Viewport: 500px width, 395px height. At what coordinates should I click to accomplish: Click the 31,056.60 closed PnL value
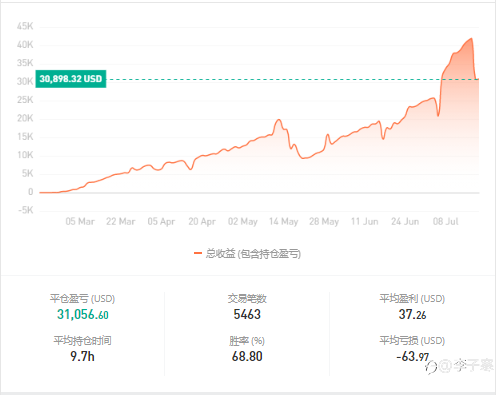click(x=83, y=314)
